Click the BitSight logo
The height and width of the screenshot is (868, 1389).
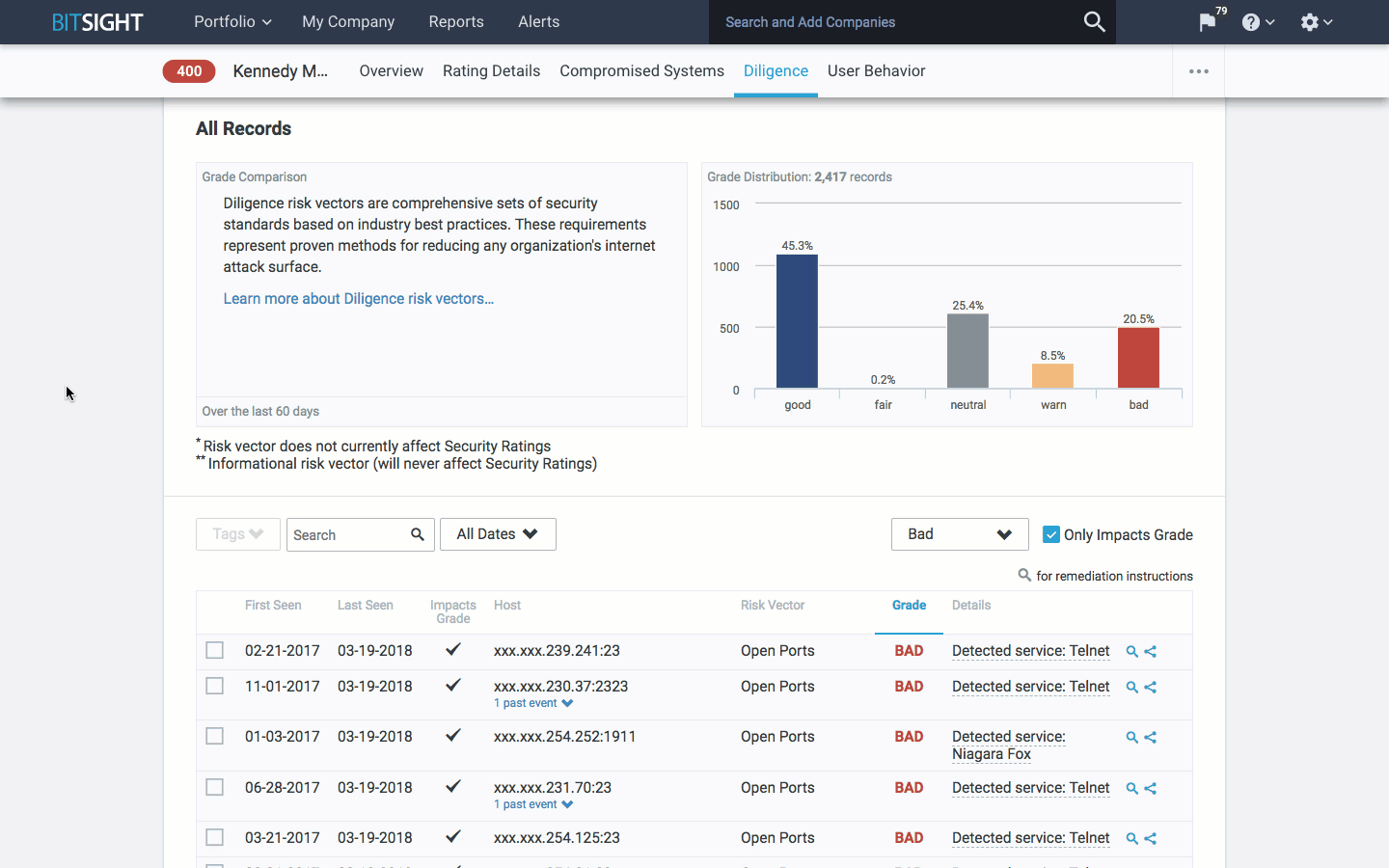[97, 22]
